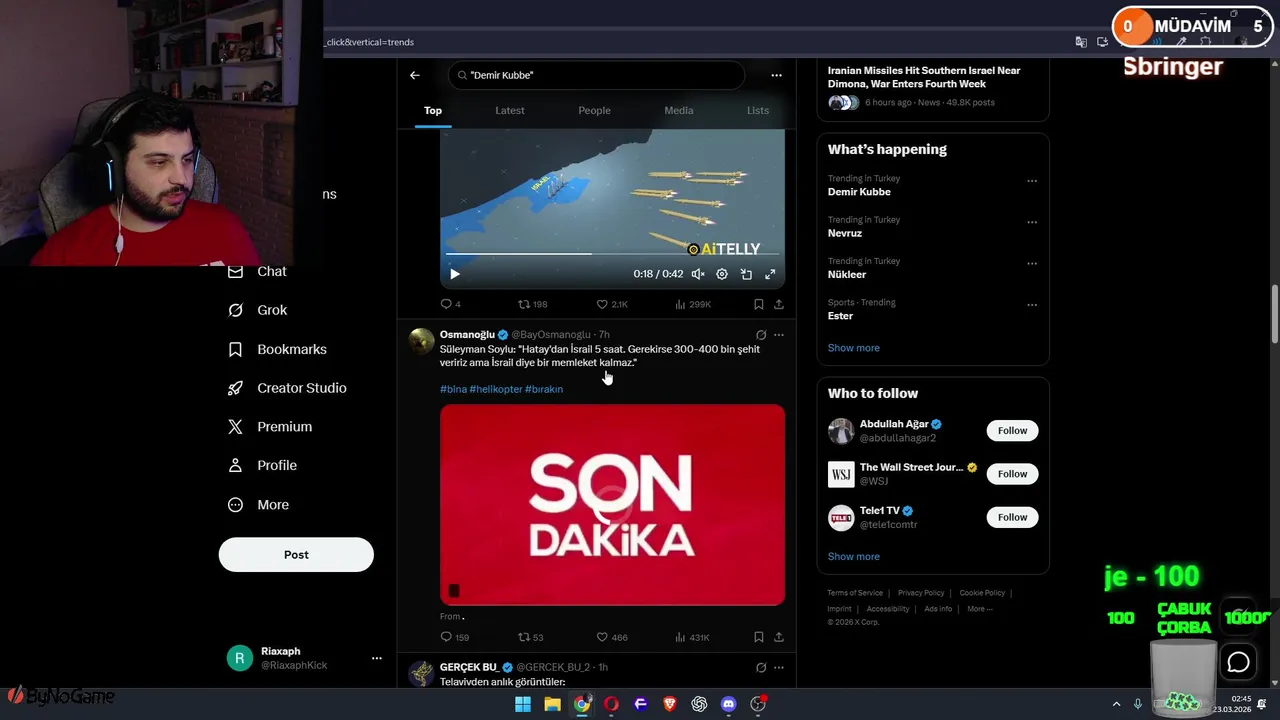Reply to the post with 159 comments
The width and height of the screenshot is (1280, 720).
(454, 637)
